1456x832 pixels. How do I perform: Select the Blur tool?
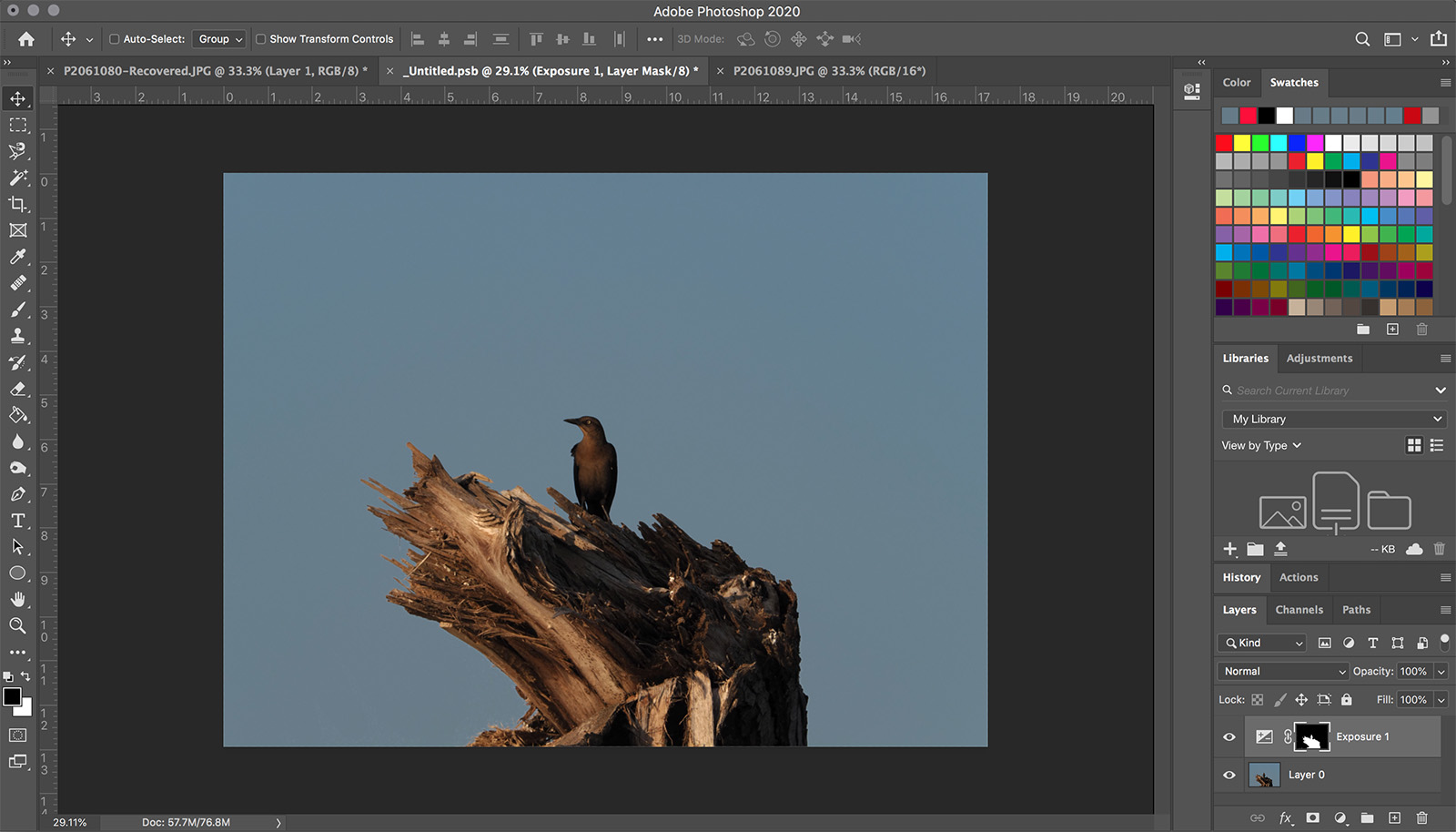pos(17,441)
